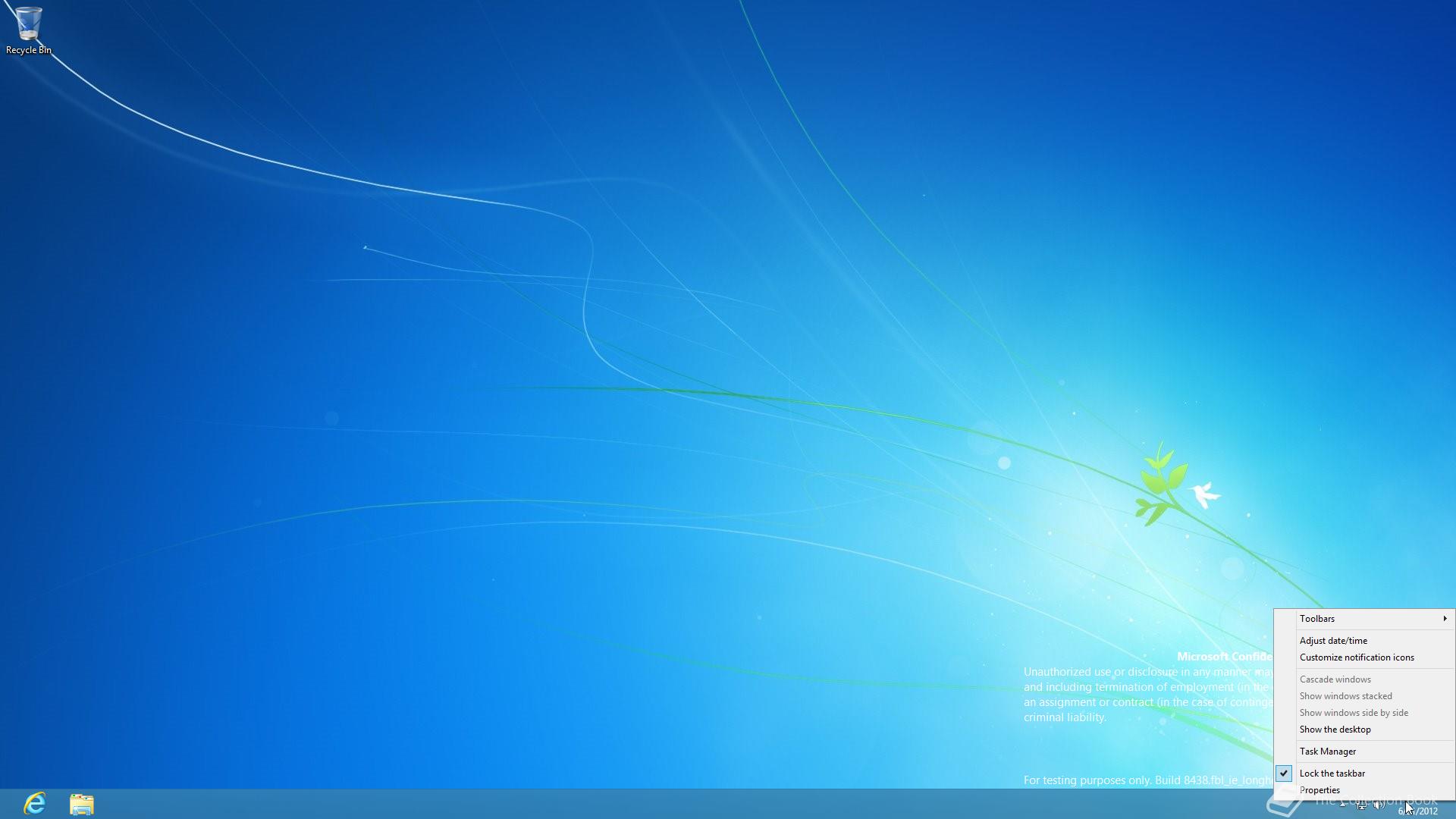Open the Recycle Bin desktop icon
This screenshot has width=1456, height=819.
[28, 24]
